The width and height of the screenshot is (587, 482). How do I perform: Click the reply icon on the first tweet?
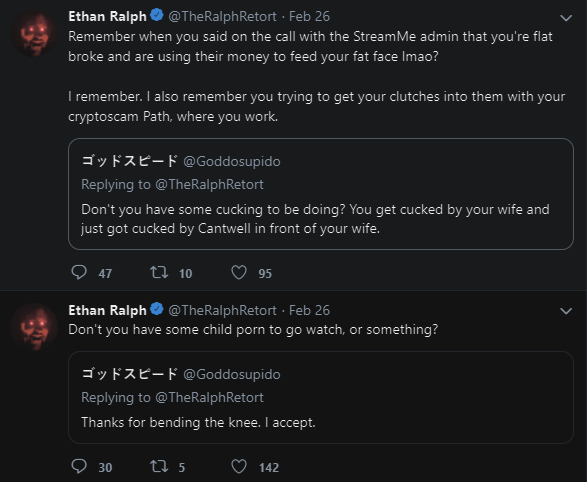pyautogui.click(x=79, y=272)
